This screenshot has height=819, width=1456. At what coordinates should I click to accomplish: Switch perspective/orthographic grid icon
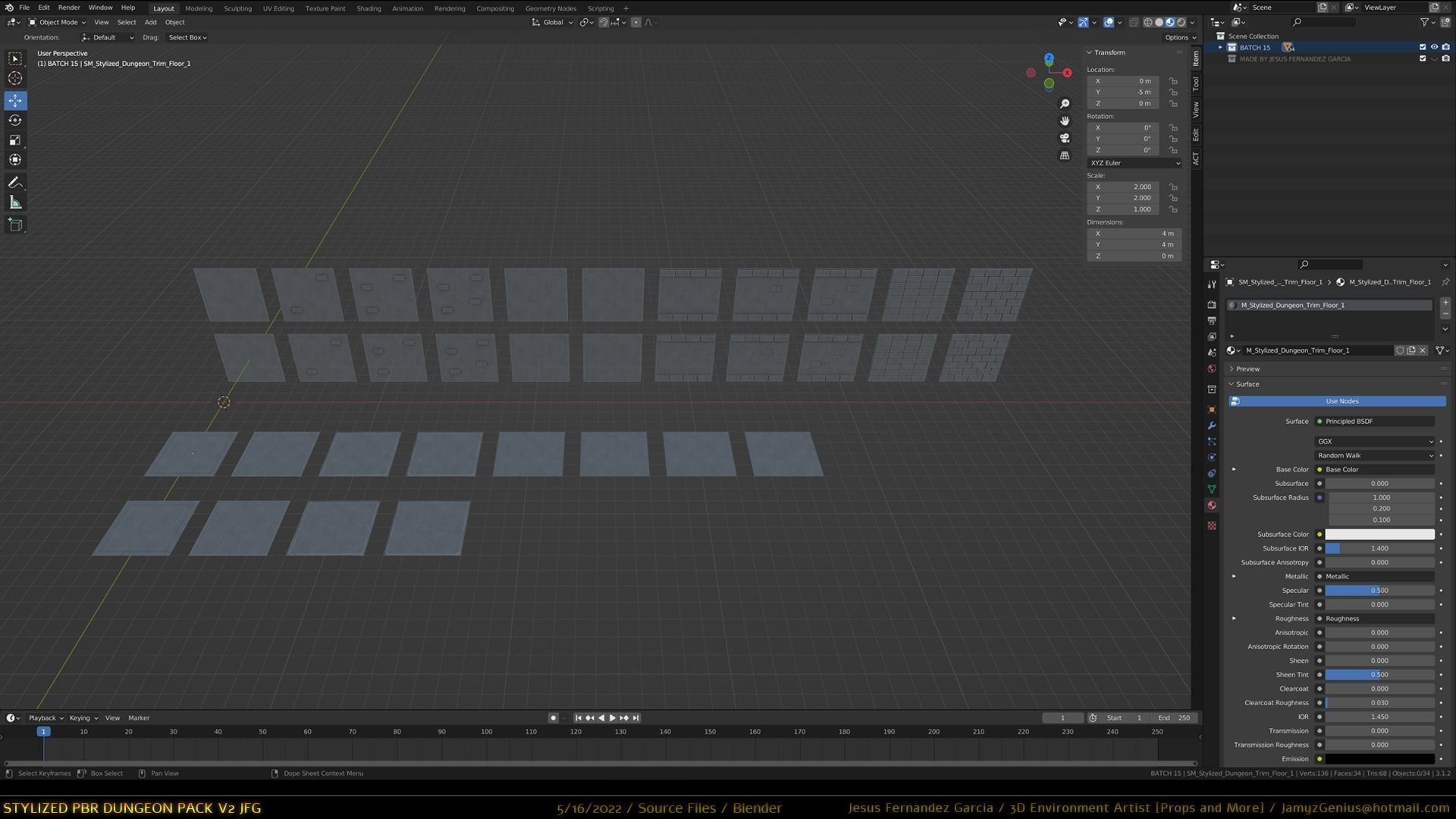click(1065, 155)
